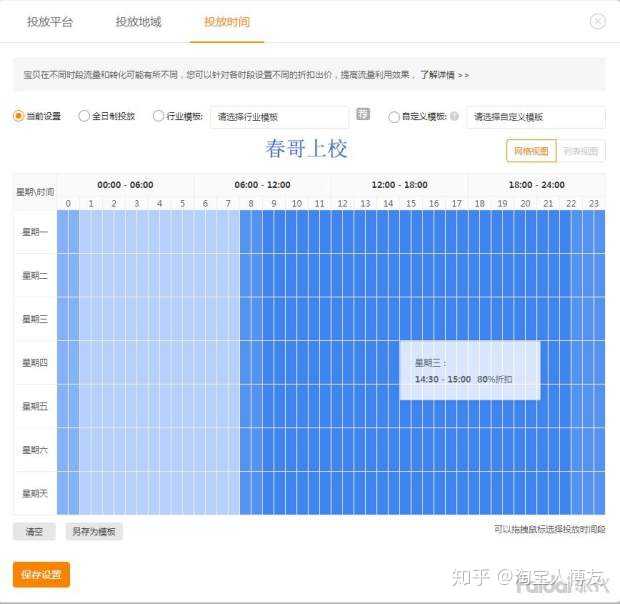Viewport: 620px width, 604px height.
Task: Switch to 列表视图 view
Action: pos(580,151)
